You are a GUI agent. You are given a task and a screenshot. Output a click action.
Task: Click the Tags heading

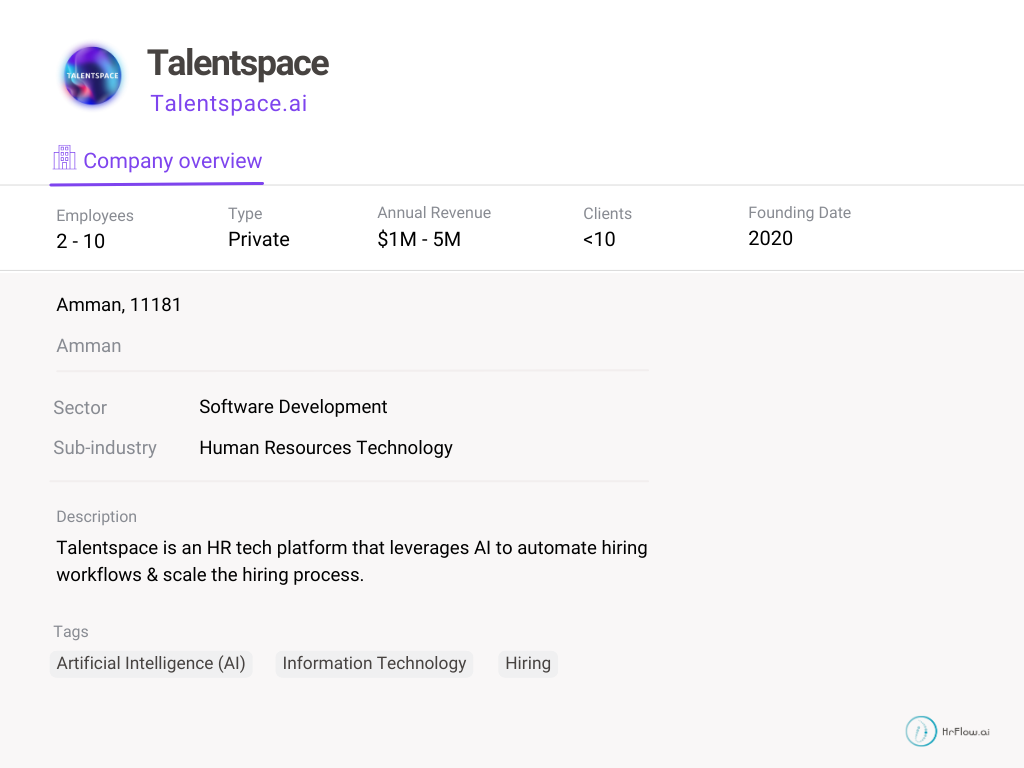pos(71,632)
